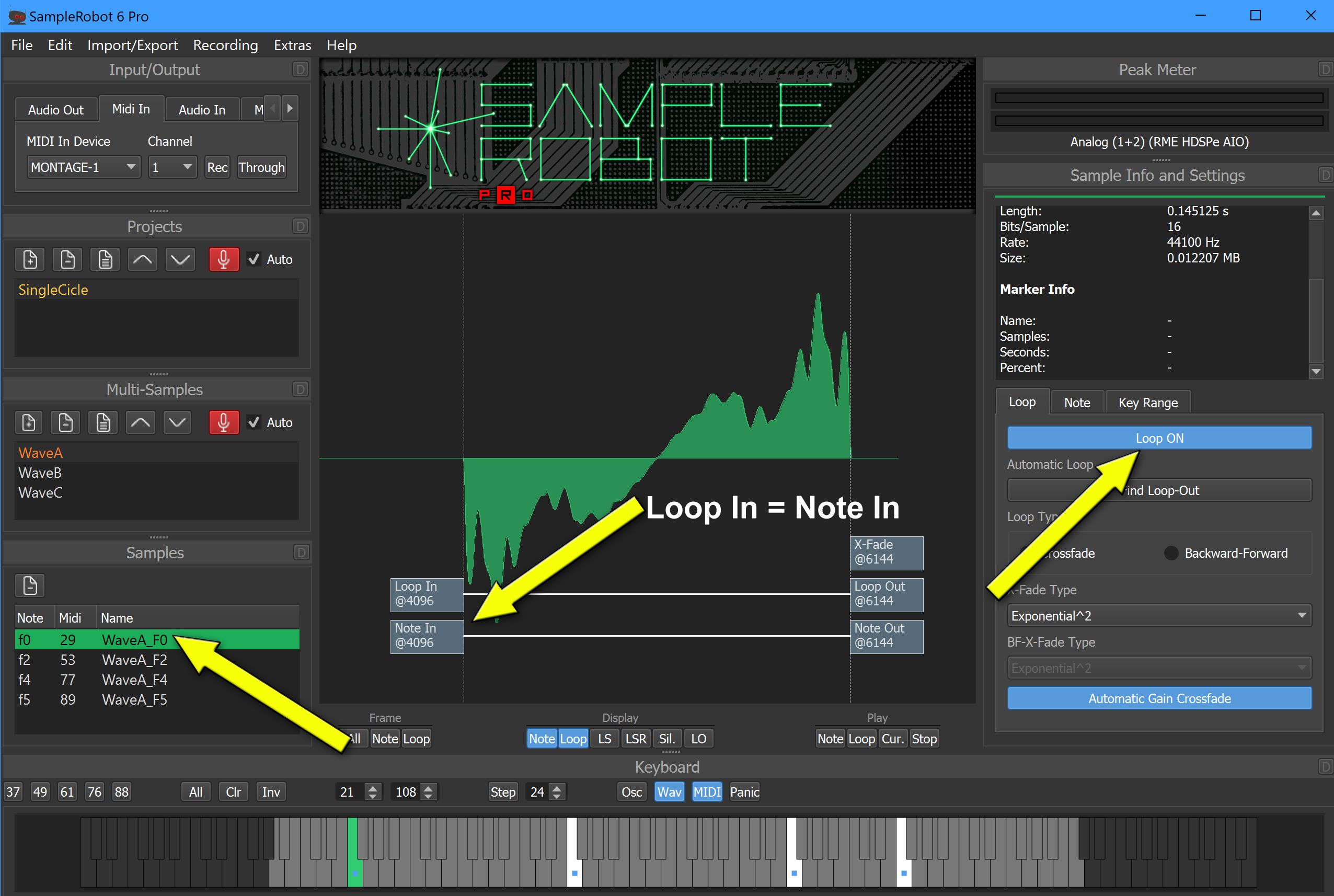Open the MIDI Channel dropdown
Viewport: 1334px width, 896px height.
point(172,167)
